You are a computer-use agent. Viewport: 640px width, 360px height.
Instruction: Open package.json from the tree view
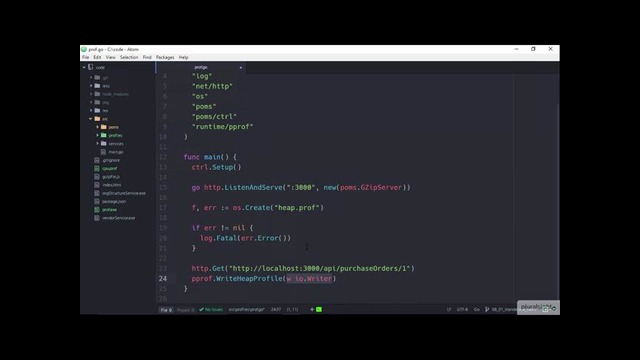coord(114,201)
